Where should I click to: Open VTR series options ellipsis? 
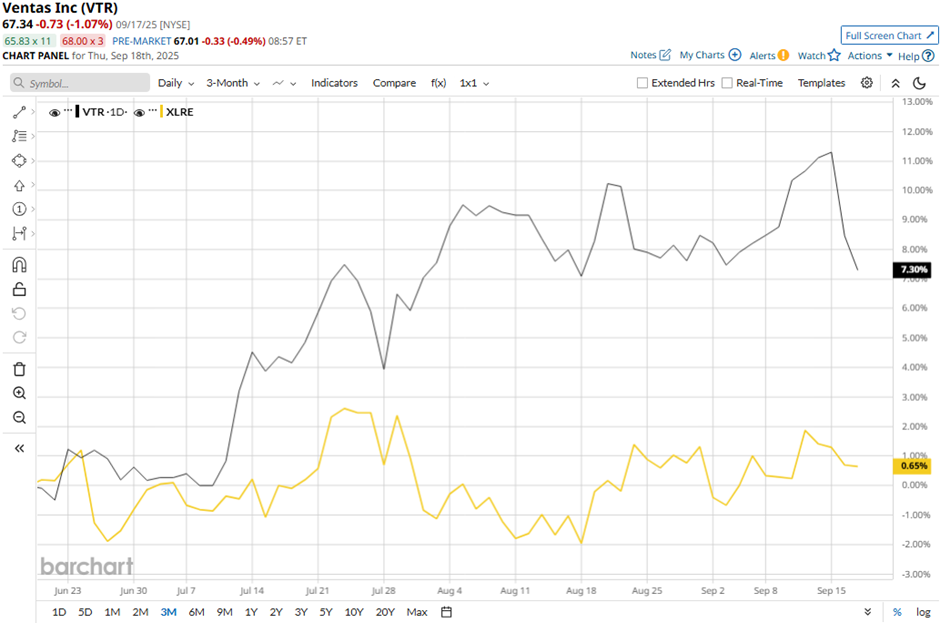tap(68, 110)
